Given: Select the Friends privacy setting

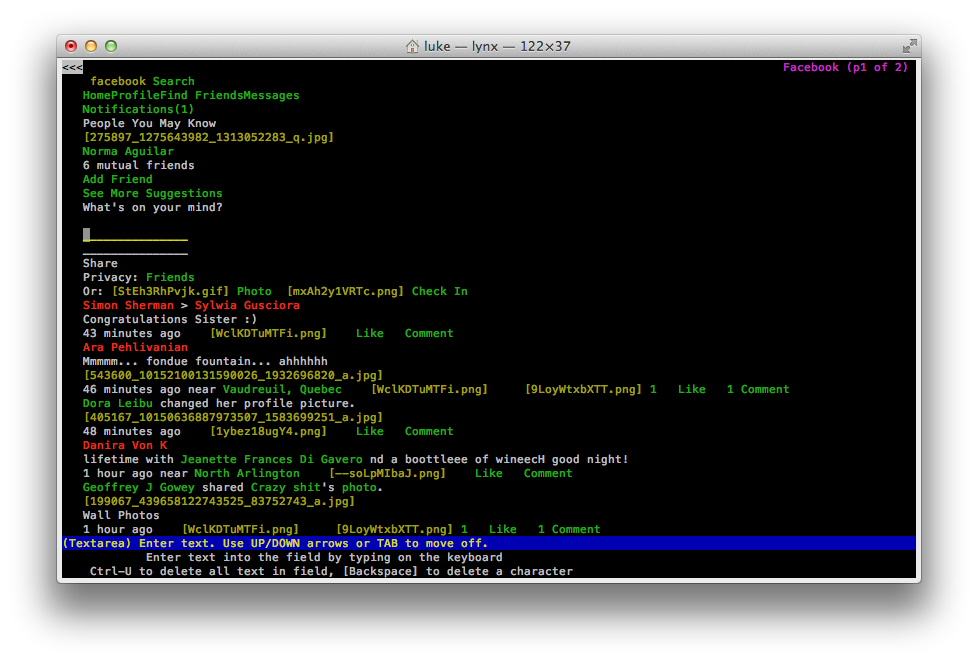Looking at the screenshot, I should tap(170, 278).
